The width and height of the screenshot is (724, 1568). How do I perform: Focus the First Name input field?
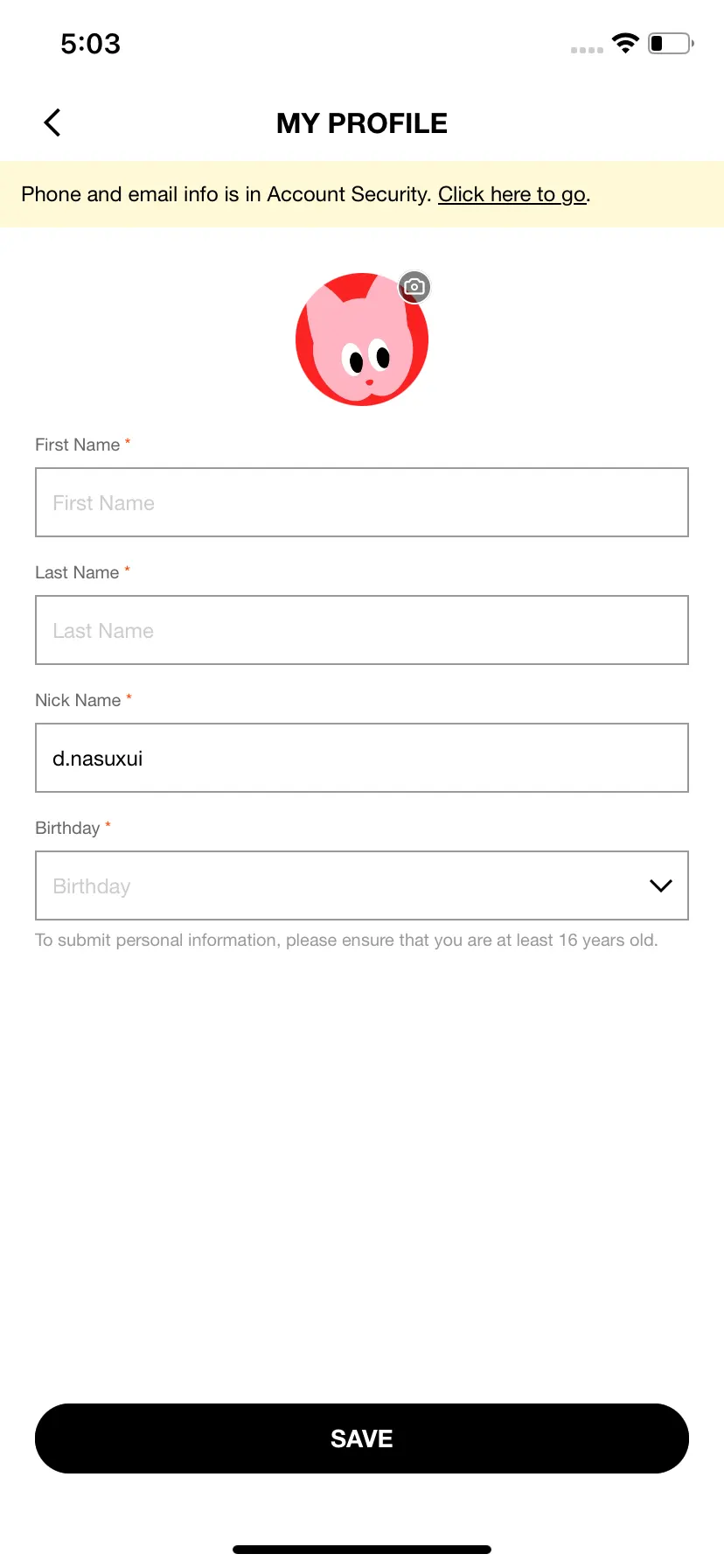tap(362, 502)
